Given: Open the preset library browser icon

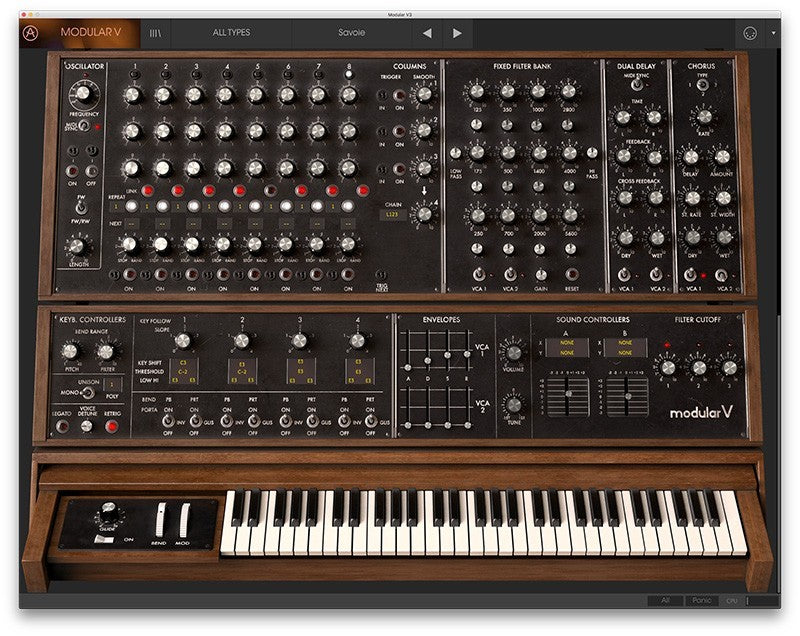Looking at the screenshot, I should [x=155, y=33].
